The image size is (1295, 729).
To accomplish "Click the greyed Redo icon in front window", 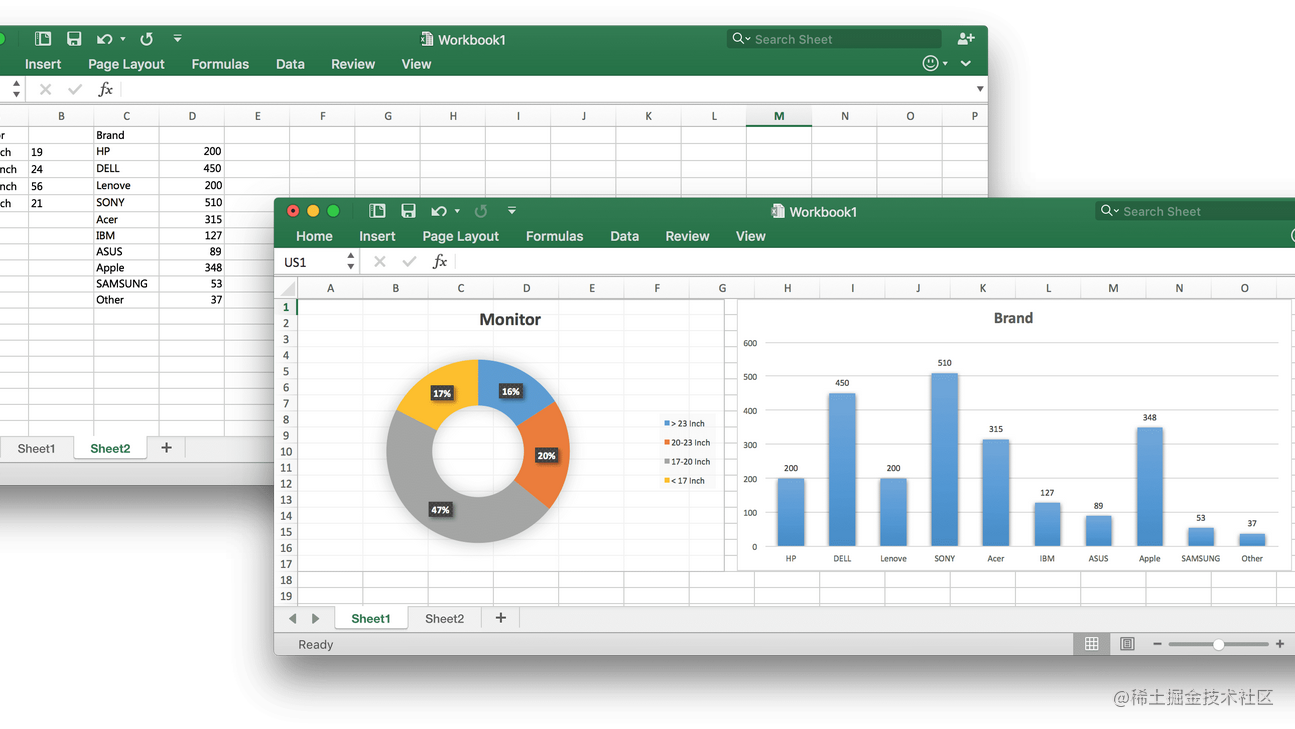I will (481, 211).
